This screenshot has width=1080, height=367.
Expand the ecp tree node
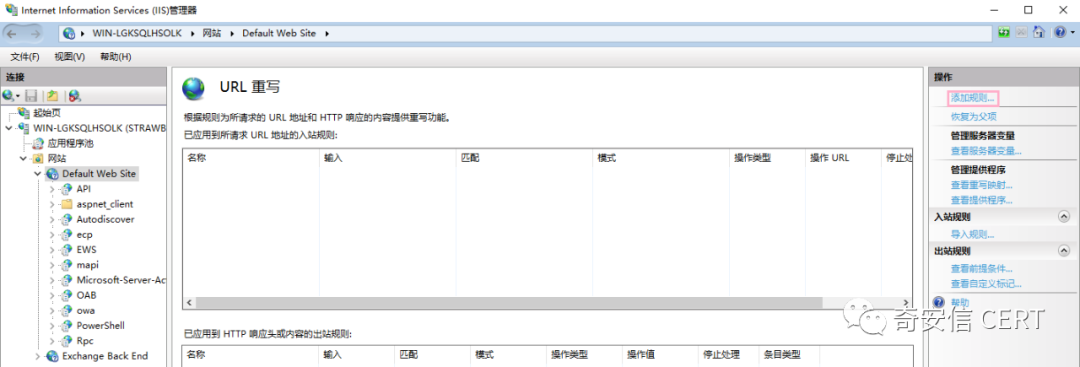[52, 234]
